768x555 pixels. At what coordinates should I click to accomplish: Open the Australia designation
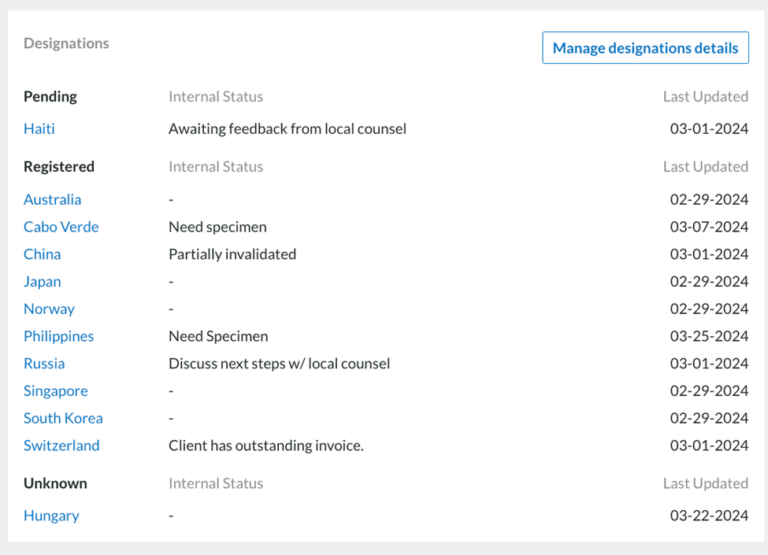pyautogui.click(x=53, y=200)
